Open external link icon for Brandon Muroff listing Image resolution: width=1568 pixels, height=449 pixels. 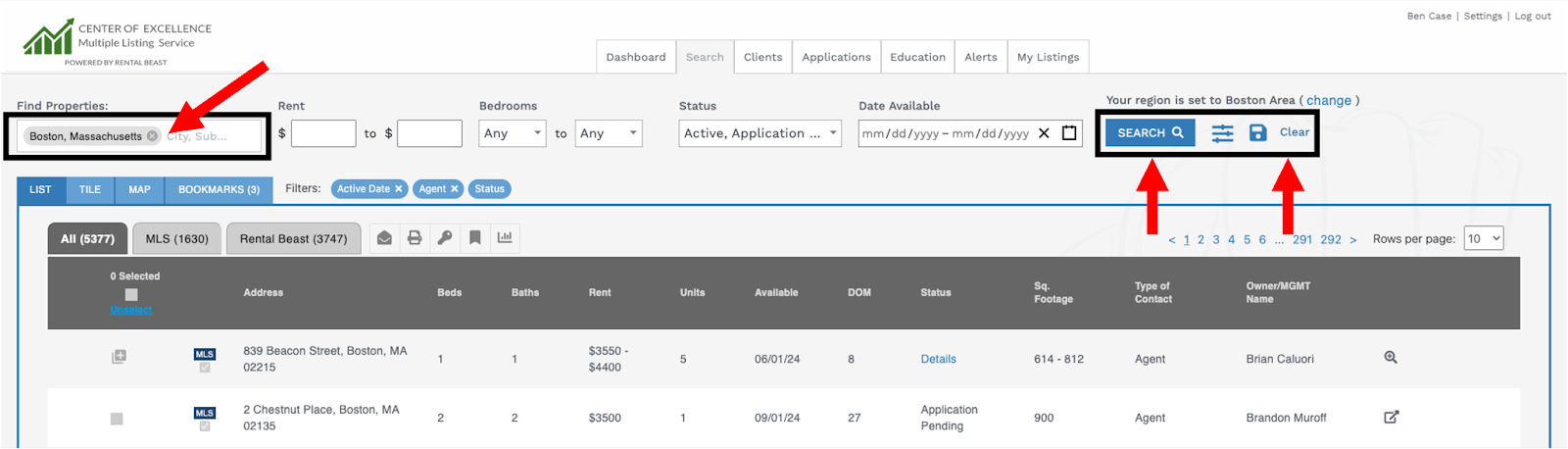[x=1391, y=417]
